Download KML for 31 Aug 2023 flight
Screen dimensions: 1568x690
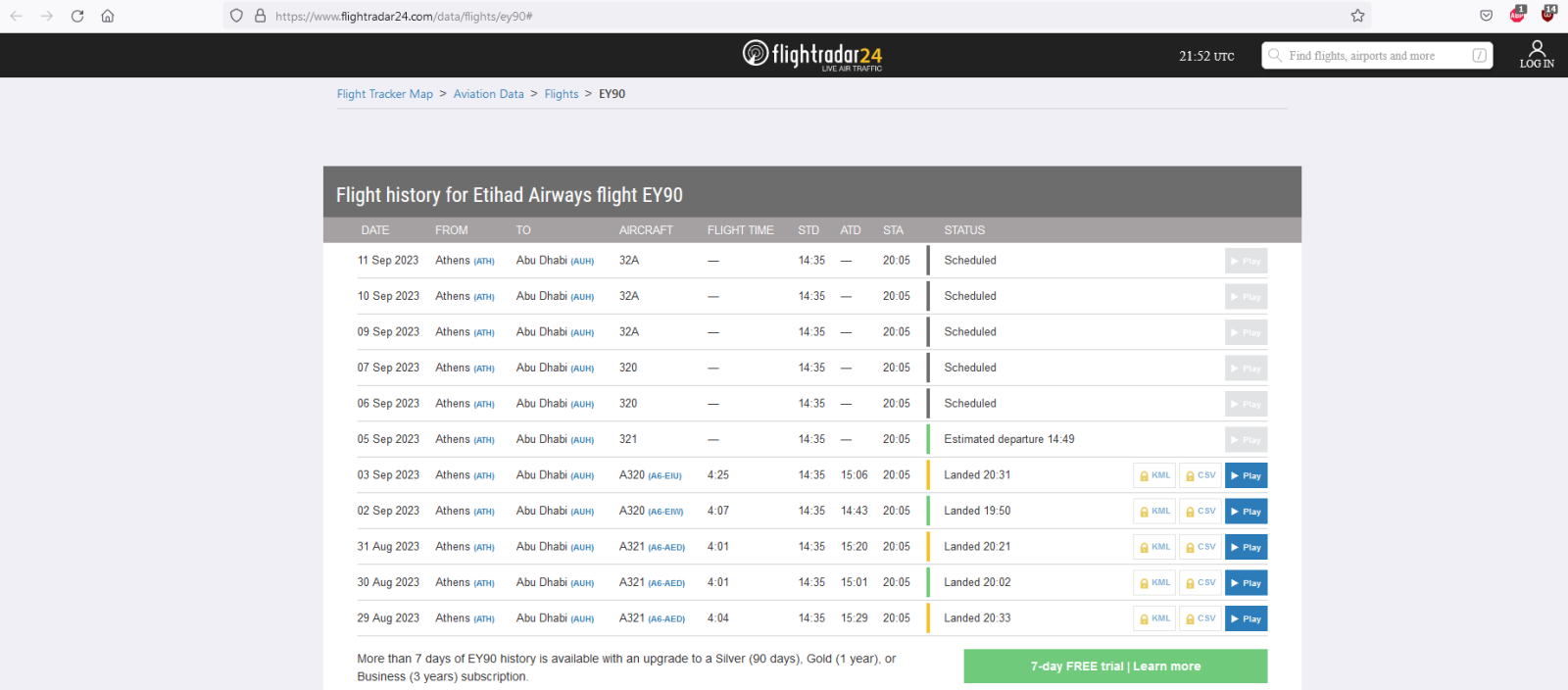pyautogui.click(x=1154, y=547)
